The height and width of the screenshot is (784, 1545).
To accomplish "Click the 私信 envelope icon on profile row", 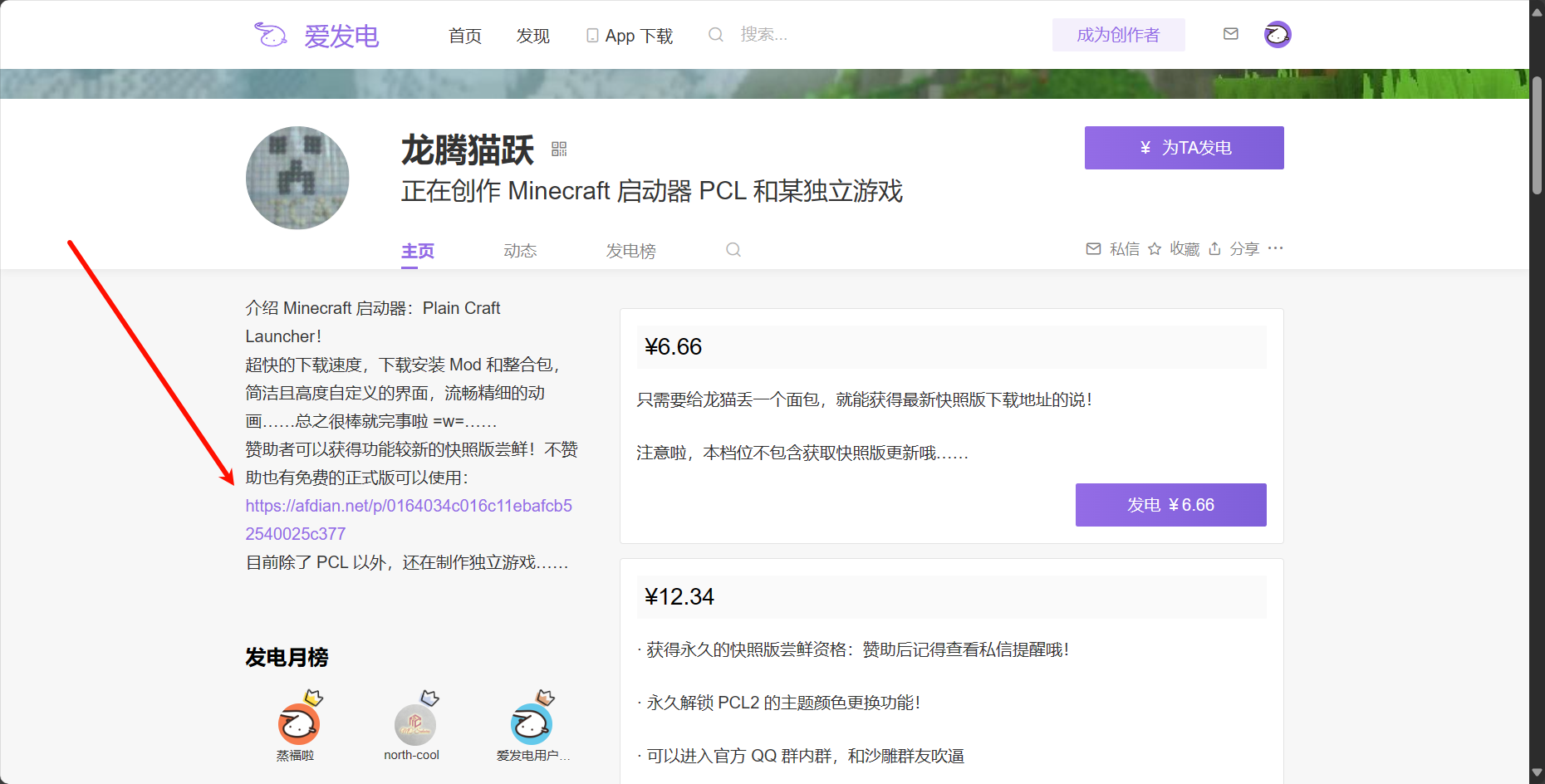I will [1094, 248].
